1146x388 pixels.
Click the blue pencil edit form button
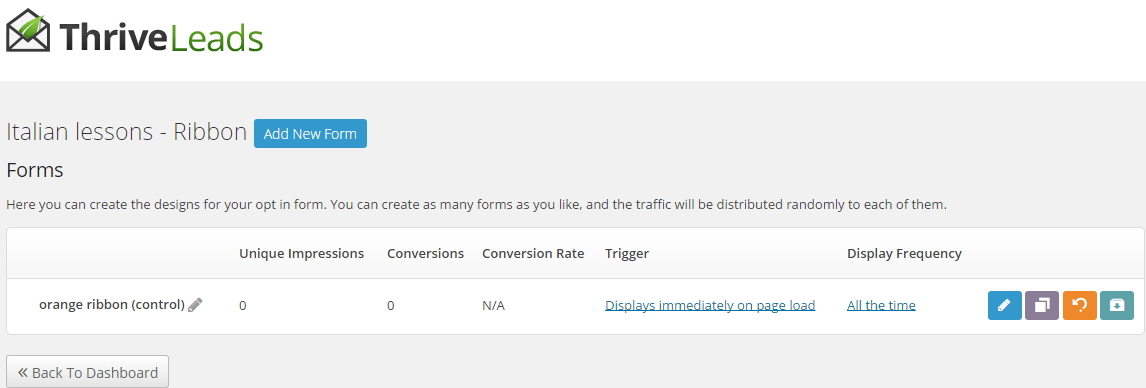pos(1004,305)
